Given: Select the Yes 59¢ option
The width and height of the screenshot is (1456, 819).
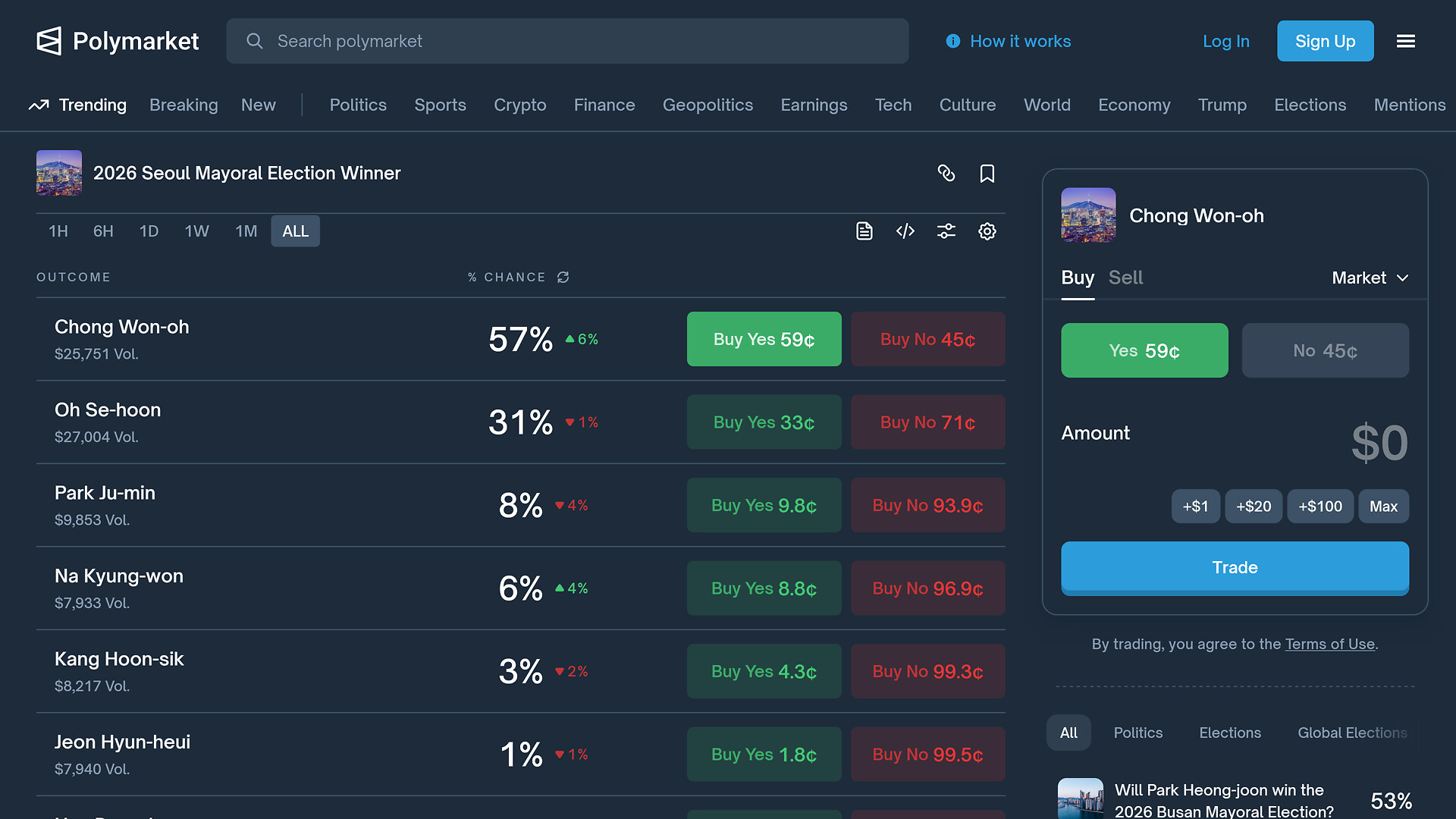Looking at the screenshot, I should (1144, 350).
